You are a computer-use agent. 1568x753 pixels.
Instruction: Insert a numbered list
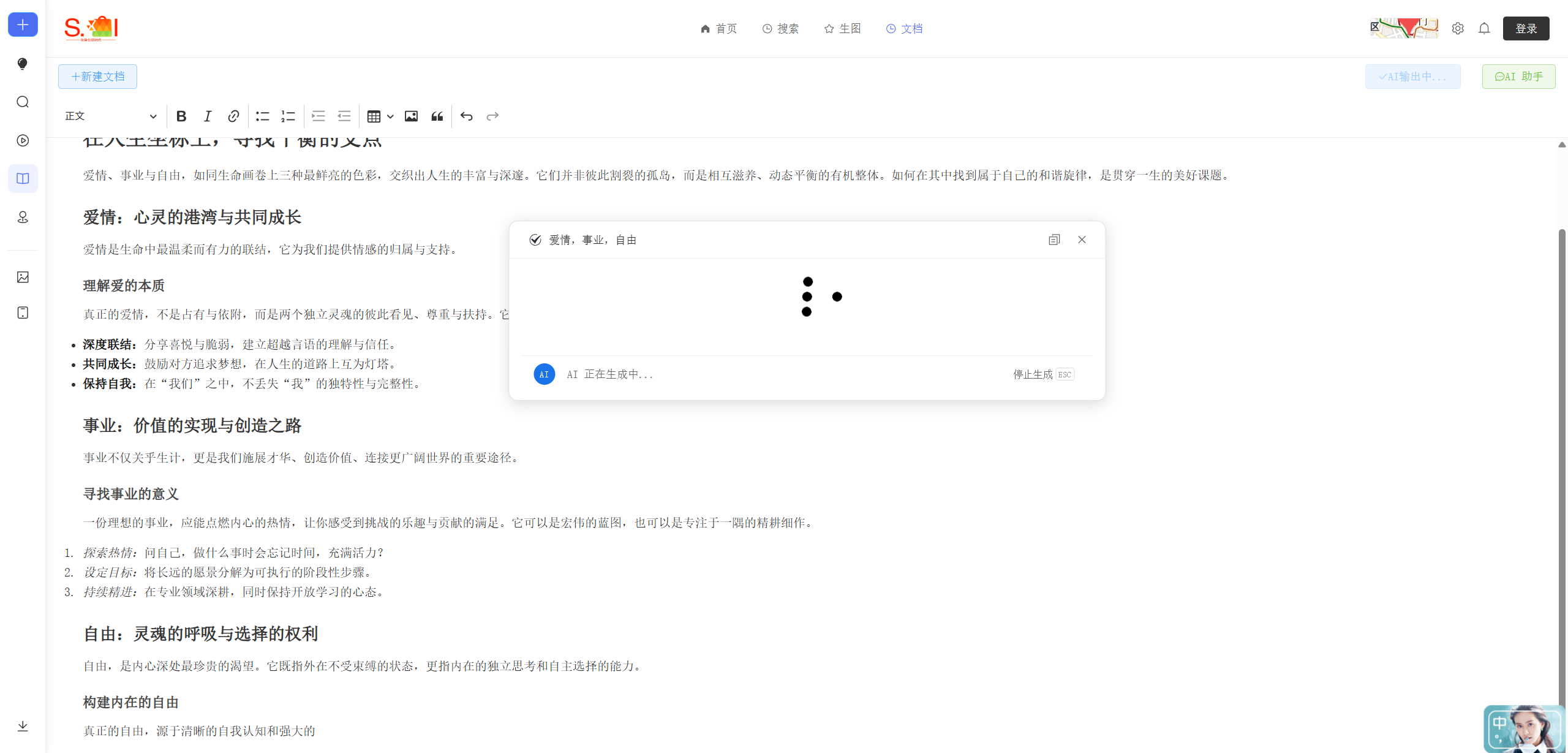(288, 116)
